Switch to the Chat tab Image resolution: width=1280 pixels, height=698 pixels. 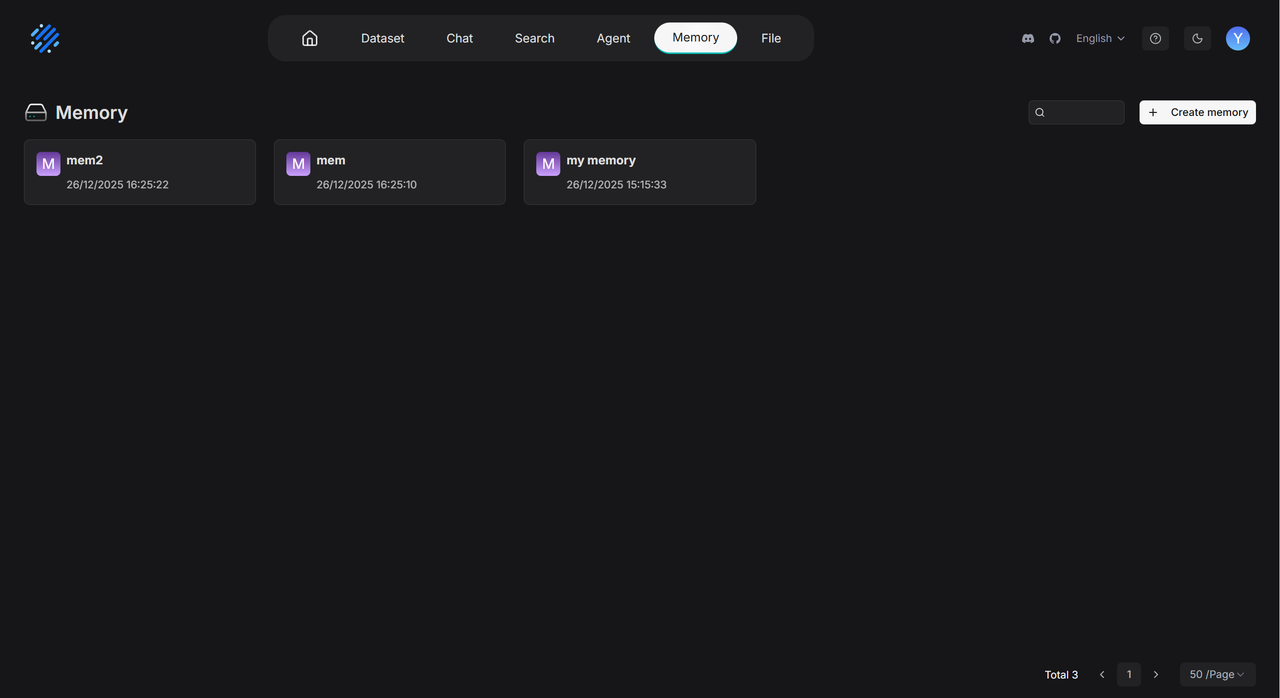460,38
